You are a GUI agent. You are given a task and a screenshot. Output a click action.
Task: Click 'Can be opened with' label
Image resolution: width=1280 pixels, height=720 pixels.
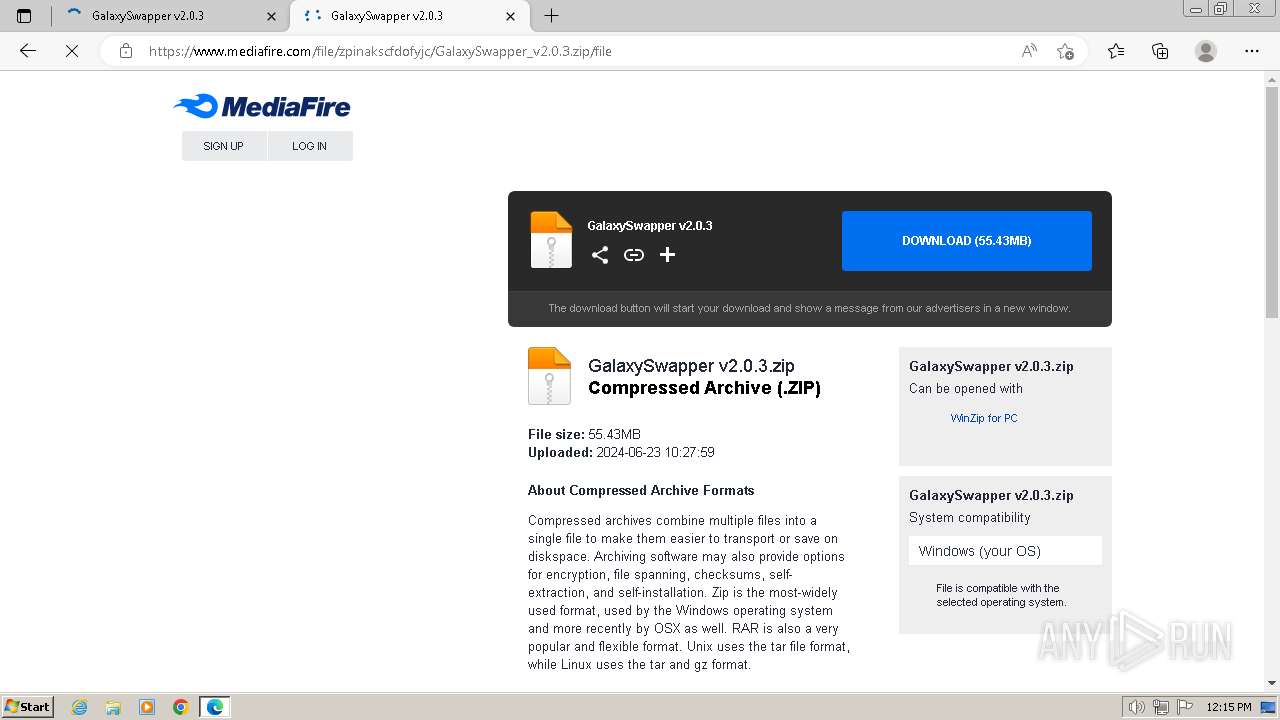tap(966, 388)
